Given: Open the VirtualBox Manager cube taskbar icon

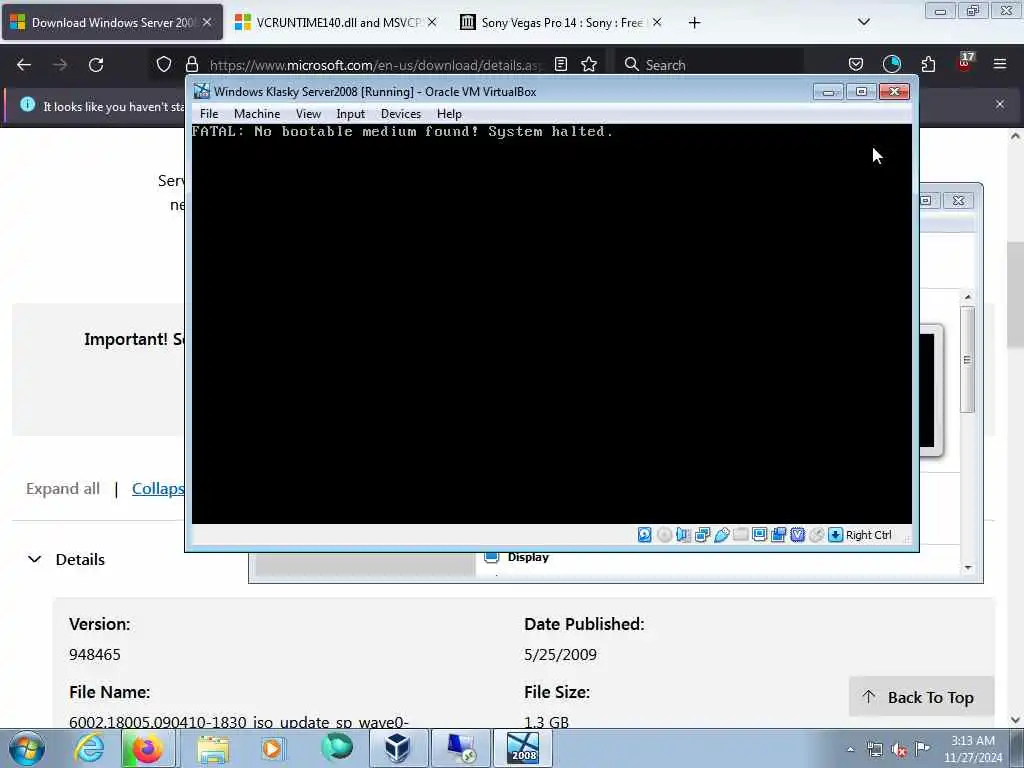Looking at the screenshot, I should [x=397, y=748].
